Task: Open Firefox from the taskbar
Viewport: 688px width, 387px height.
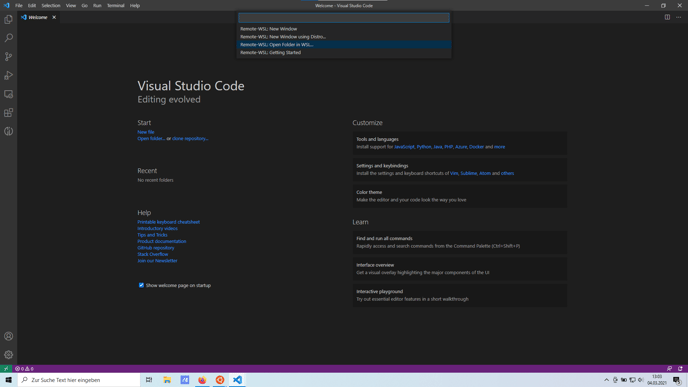Action: point(202,380)
